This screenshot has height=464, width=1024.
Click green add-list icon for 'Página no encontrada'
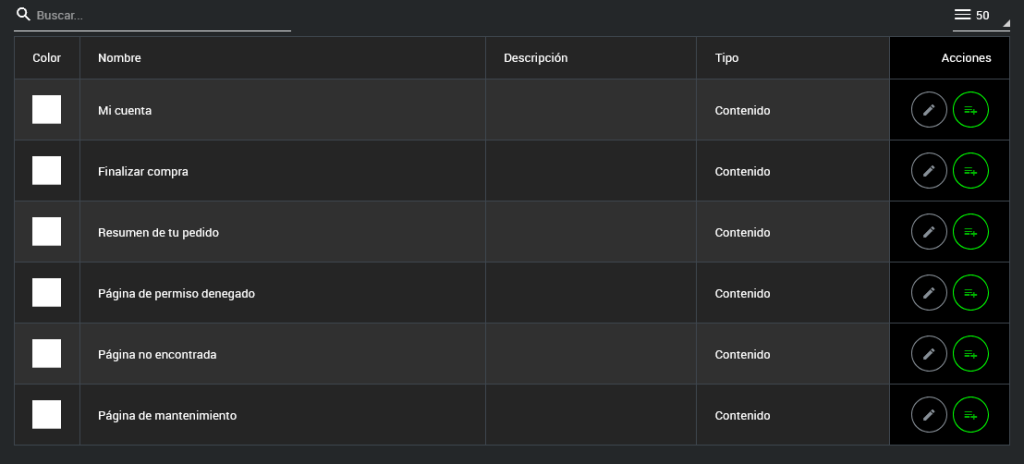[x=970, y=354]
